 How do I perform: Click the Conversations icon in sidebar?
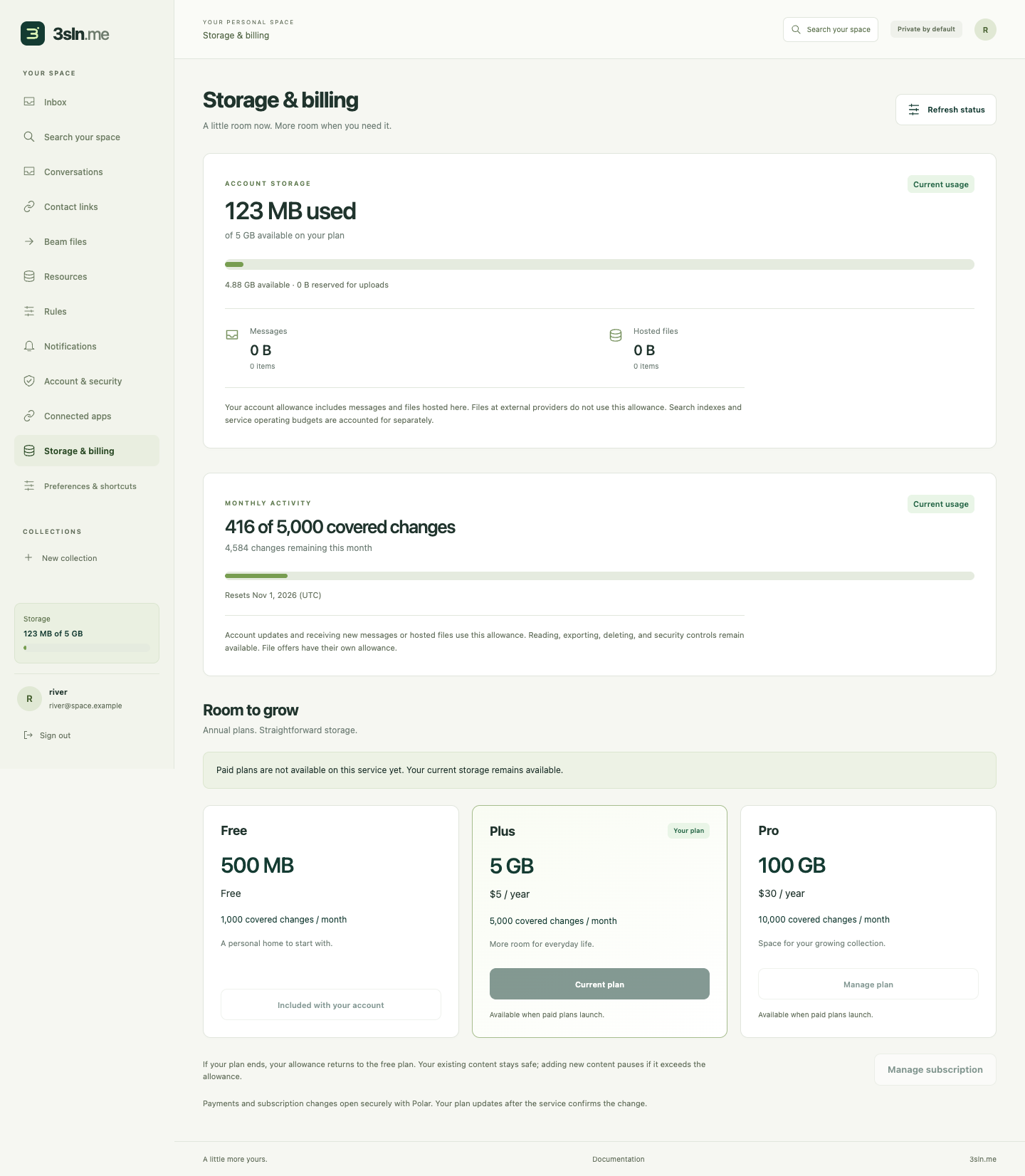29,172
